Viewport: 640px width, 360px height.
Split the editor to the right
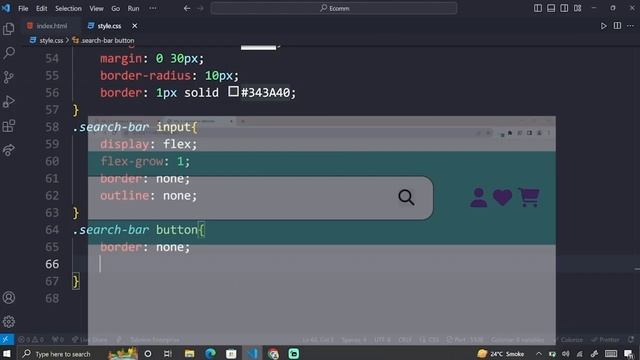(x=617, y=26)
